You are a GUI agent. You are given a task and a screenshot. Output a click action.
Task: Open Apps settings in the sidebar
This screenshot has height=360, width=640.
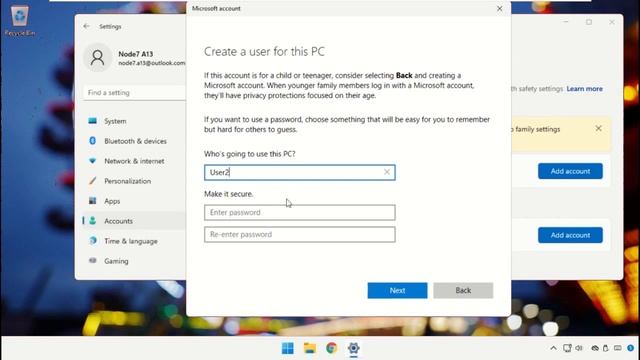pos(112,201)
